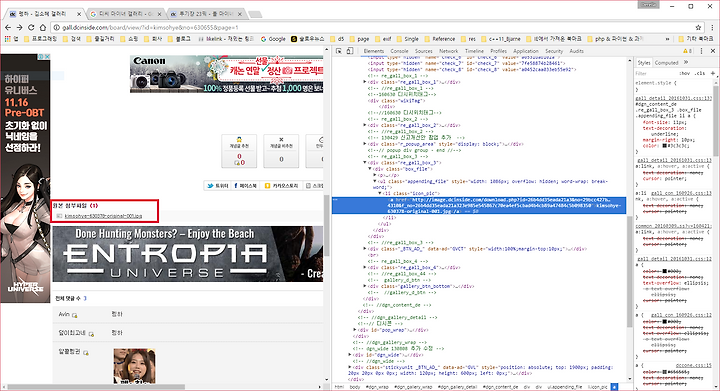The height and width of the screenshot is (391, 720).
Task: Expand the re_gall_box_1 div node
Action: pos(365,82)
